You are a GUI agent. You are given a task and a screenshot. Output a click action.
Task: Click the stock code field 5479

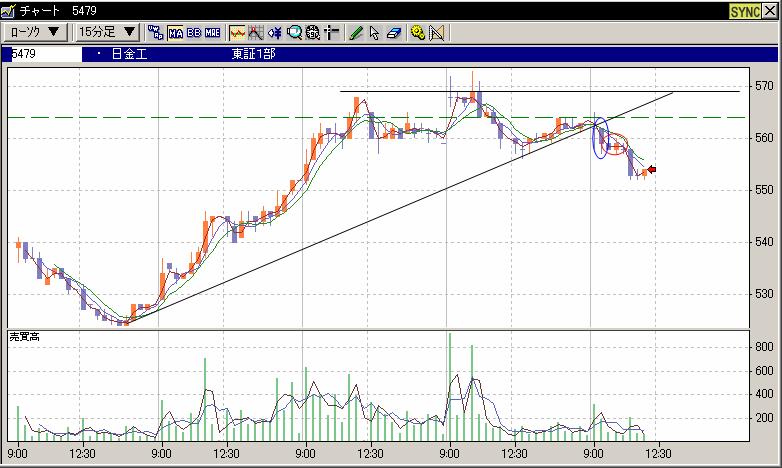pyautogui.click(x=42, y=54)
